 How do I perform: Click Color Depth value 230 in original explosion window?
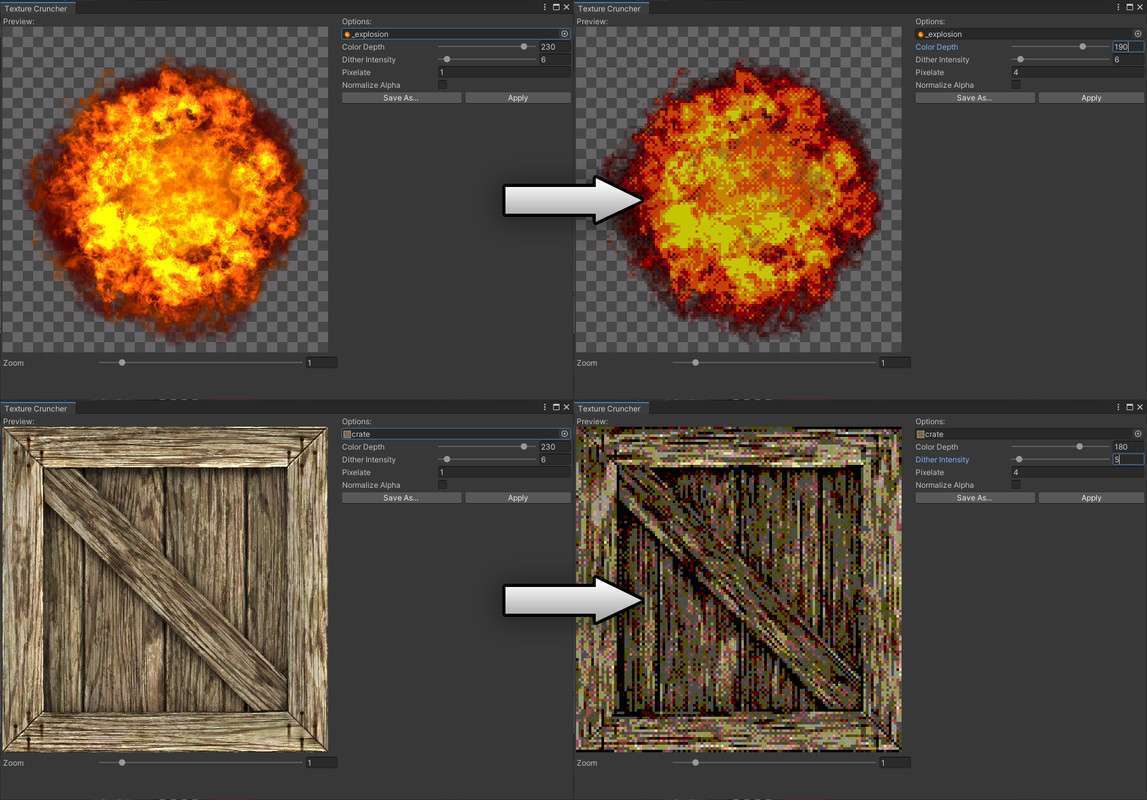click(554, 47)
